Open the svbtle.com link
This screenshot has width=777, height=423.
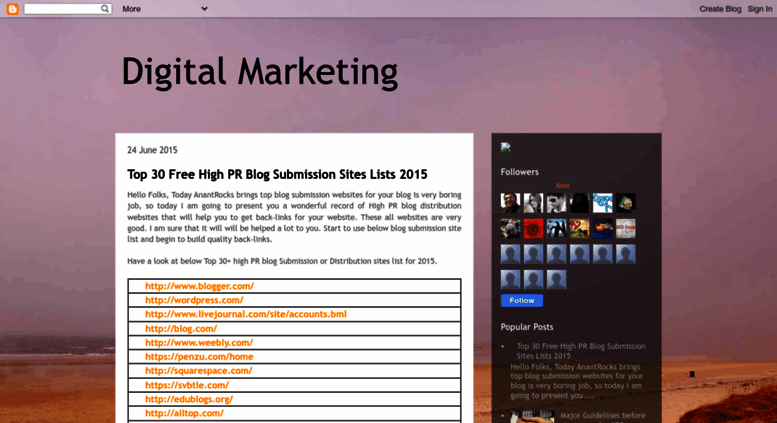(187, 385)
